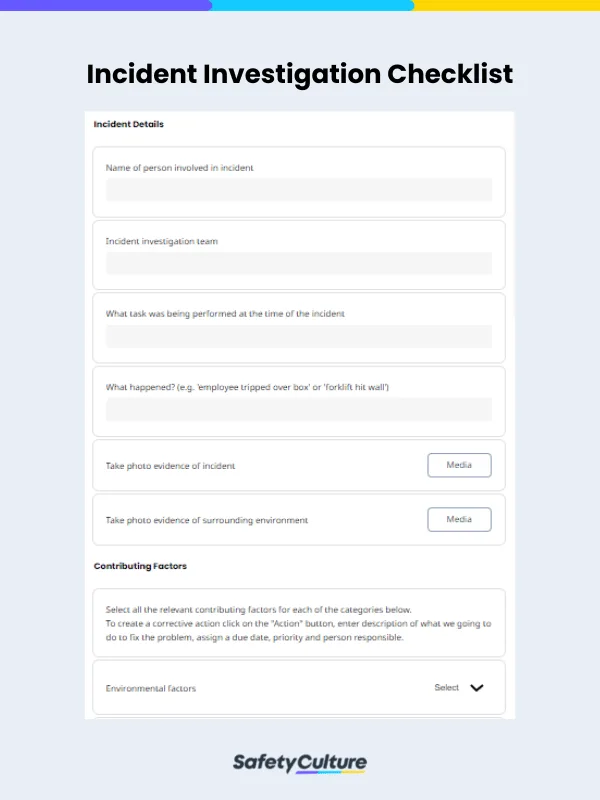Expand the Environmental factors chevron arrow
The height and width of the screenshot is (800, 600).
point(477,688)
